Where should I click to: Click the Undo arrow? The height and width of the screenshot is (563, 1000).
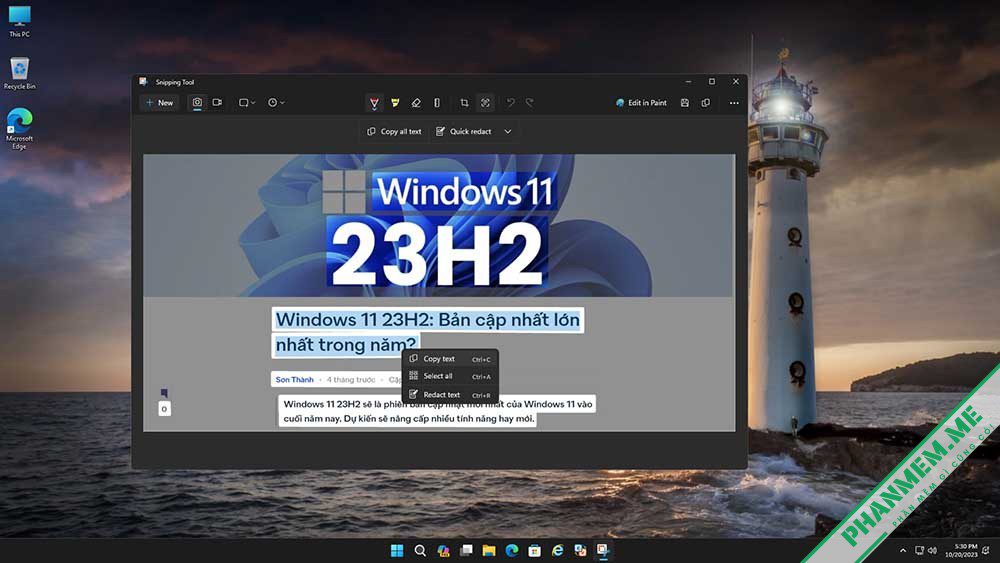coord(510,103)
